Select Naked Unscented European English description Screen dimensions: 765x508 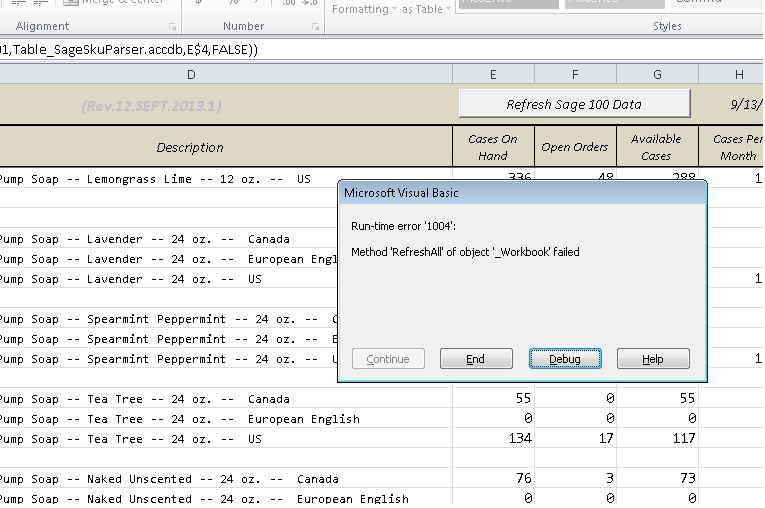tap(226, 498)
